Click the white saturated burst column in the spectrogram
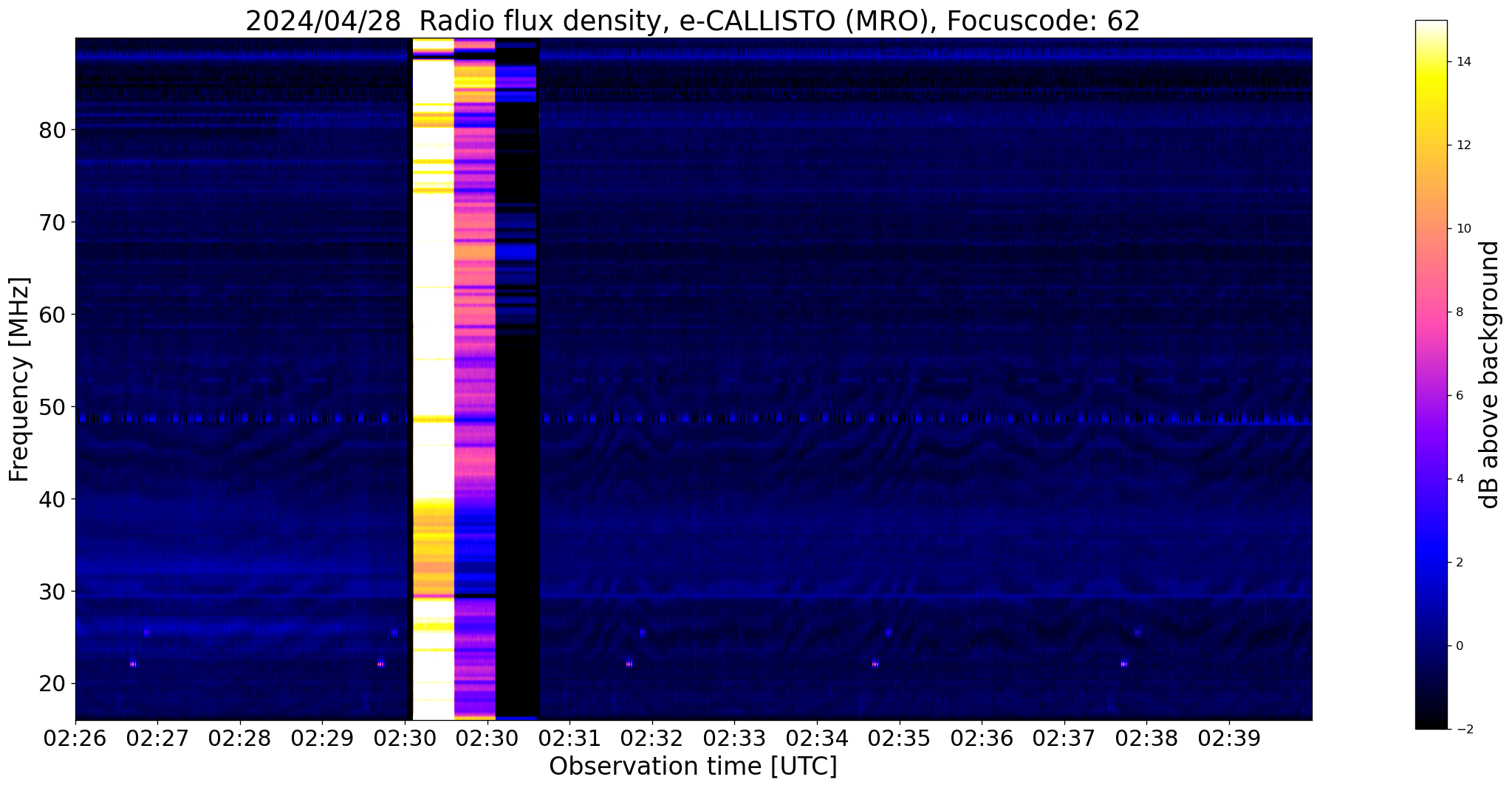The height and width of the screenshot is (788, 1512). pos(433,379)
